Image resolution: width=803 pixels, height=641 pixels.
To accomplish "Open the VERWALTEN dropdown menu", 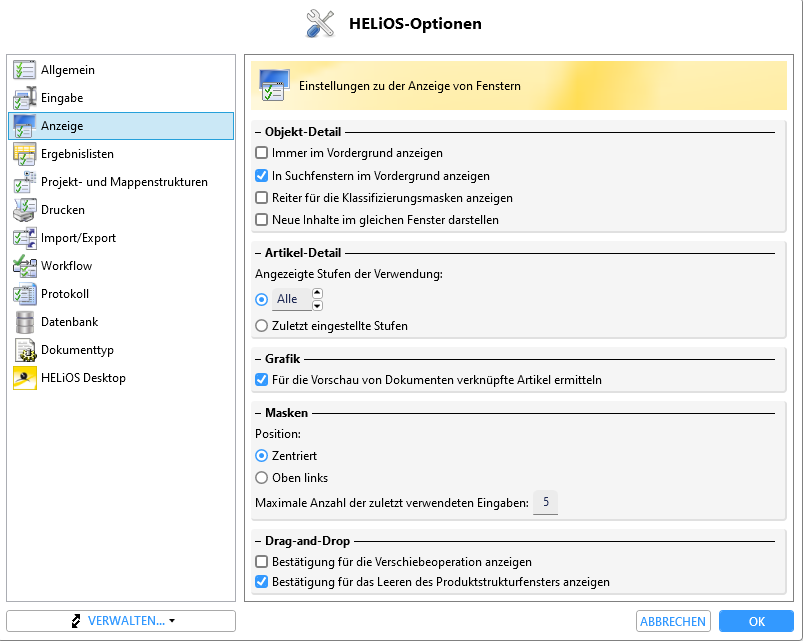I will 121,621.
